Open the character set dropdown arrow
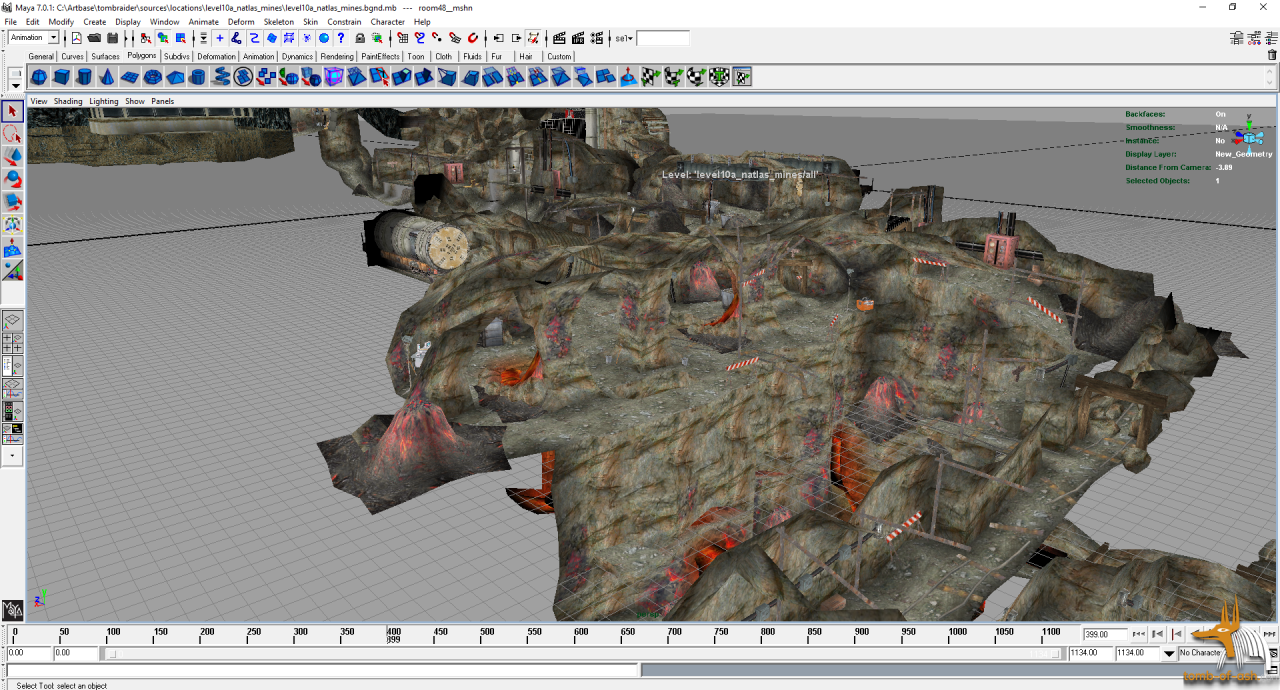This screenshot has height=690, width=1280. [x=1169, y=653]
